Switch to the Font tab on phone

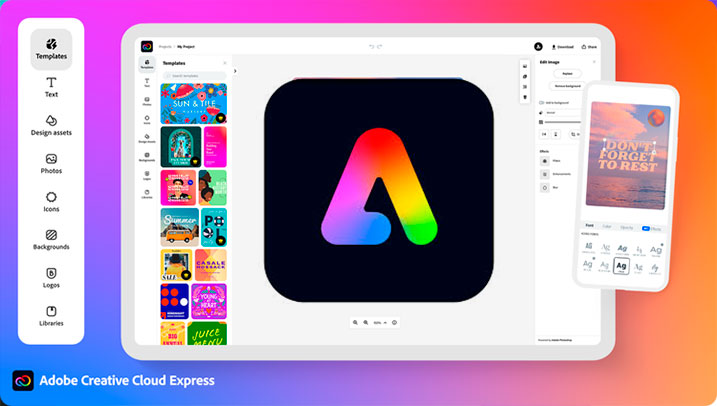tap(589, 225)
